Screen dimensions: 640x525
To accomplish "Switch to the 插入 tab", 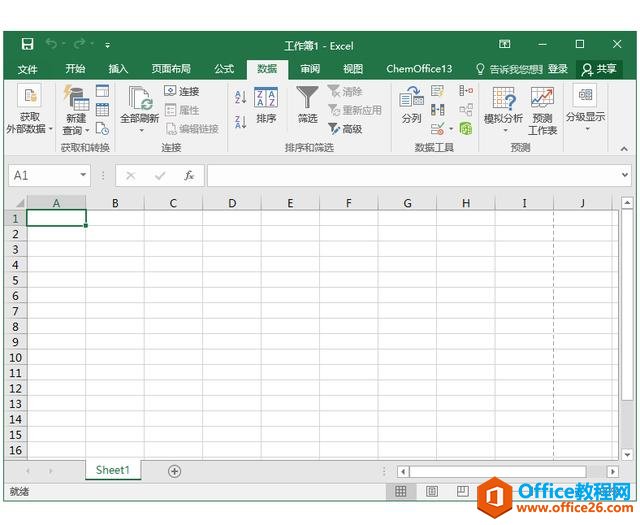I will pos(118,69).
